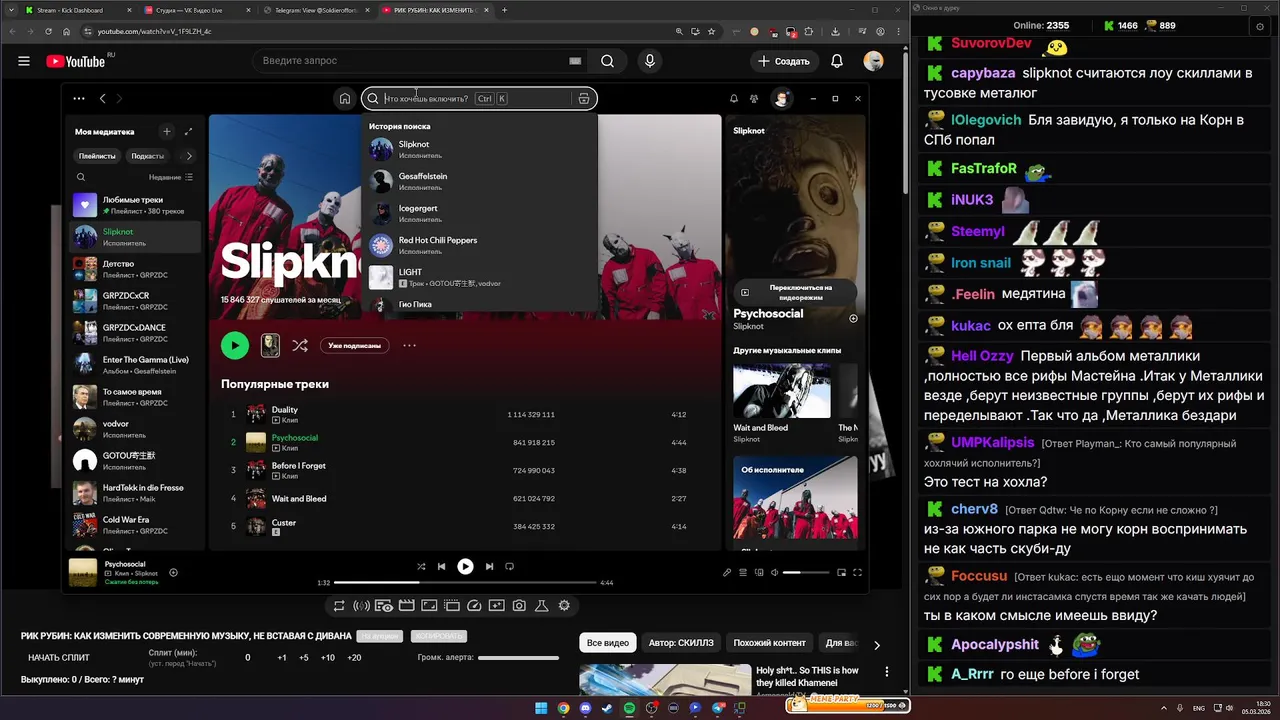Play the Before I Forget track row

(x=465, y=470)
